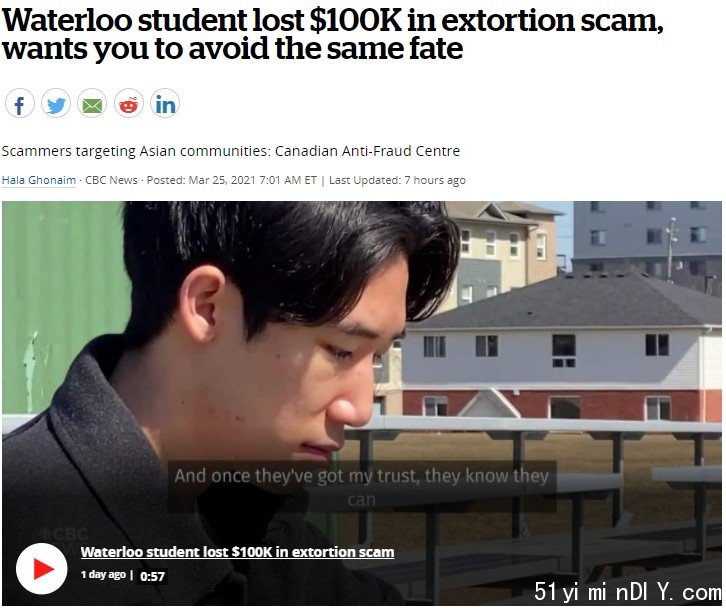Screen dimensions: 726x608
Task: Click the CBC News source label
Action: click(112, 180)
